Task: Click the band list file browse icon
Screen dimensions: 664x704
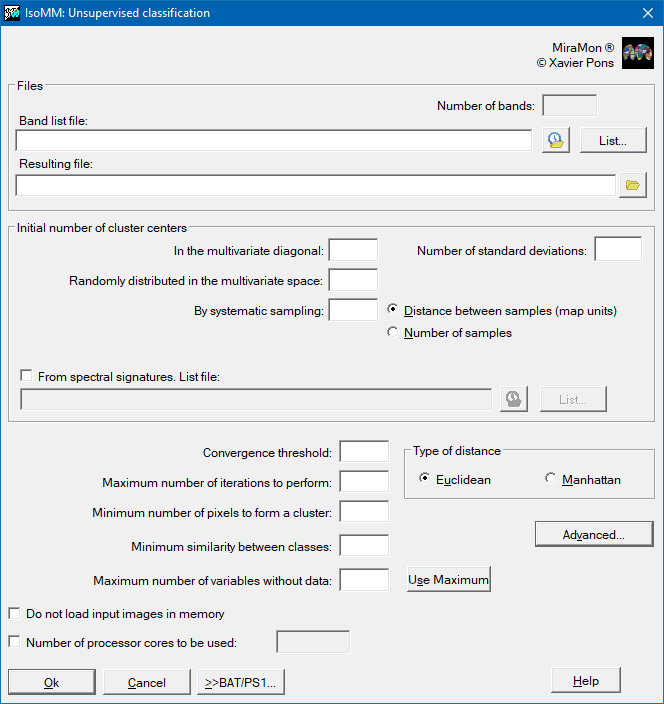Action: (555, 141)
